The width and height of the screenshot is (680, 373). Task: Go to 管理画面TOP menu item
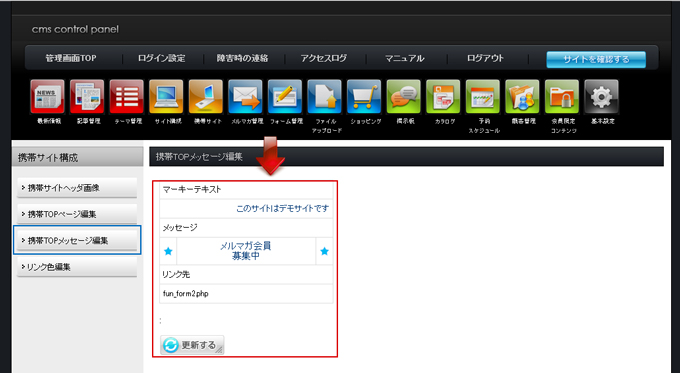pyautogui.click(x=71, y=58)
